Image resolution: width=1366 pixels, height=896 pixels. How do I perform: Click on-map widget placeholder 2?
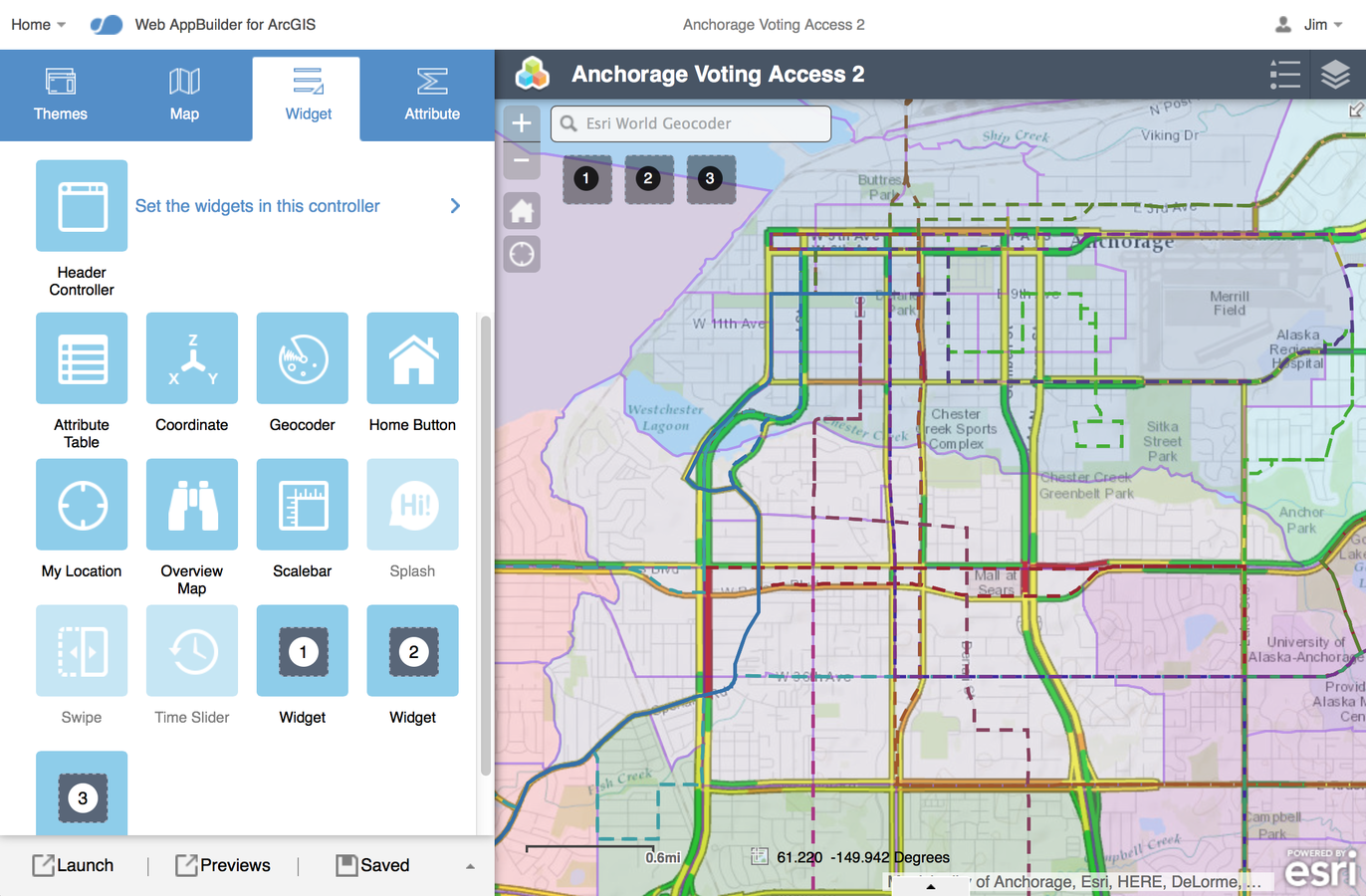(648, 179)
